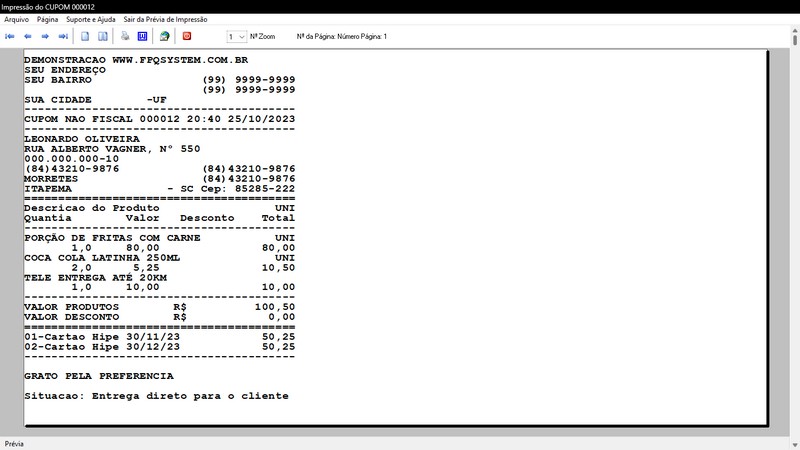Click 'RUA ALBERTO VAGNER, Nº 550' address
800x450 pixels.
click(112, 149)
